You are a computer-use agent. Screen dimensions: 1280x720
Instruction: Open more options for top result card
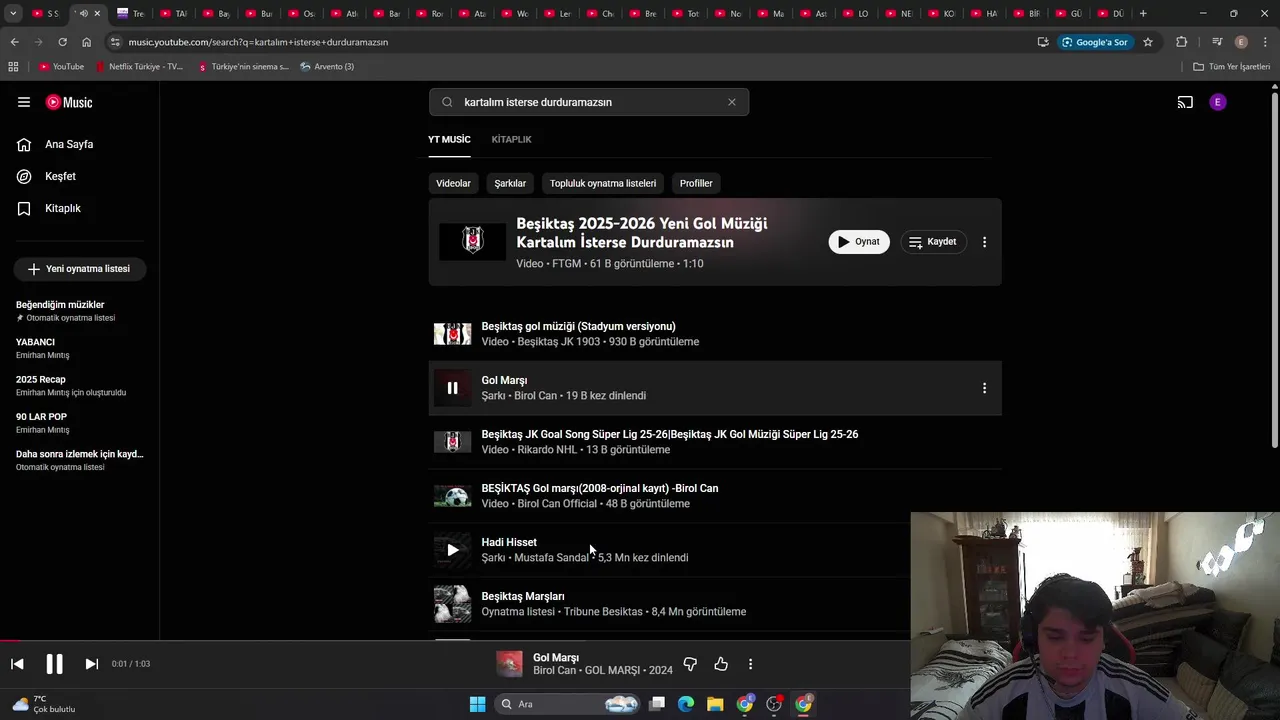pos(984,242)
